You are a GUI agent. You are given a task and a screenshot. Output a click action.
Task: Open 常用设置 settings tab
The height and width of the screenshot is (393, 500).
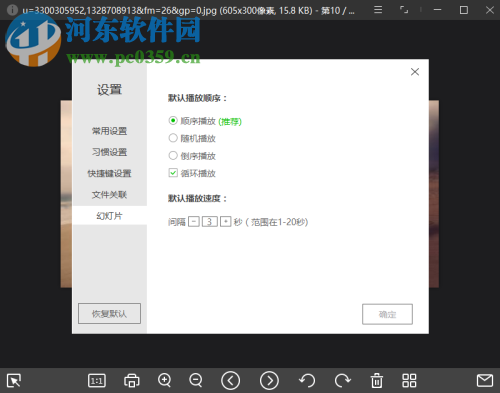[109, 131]
